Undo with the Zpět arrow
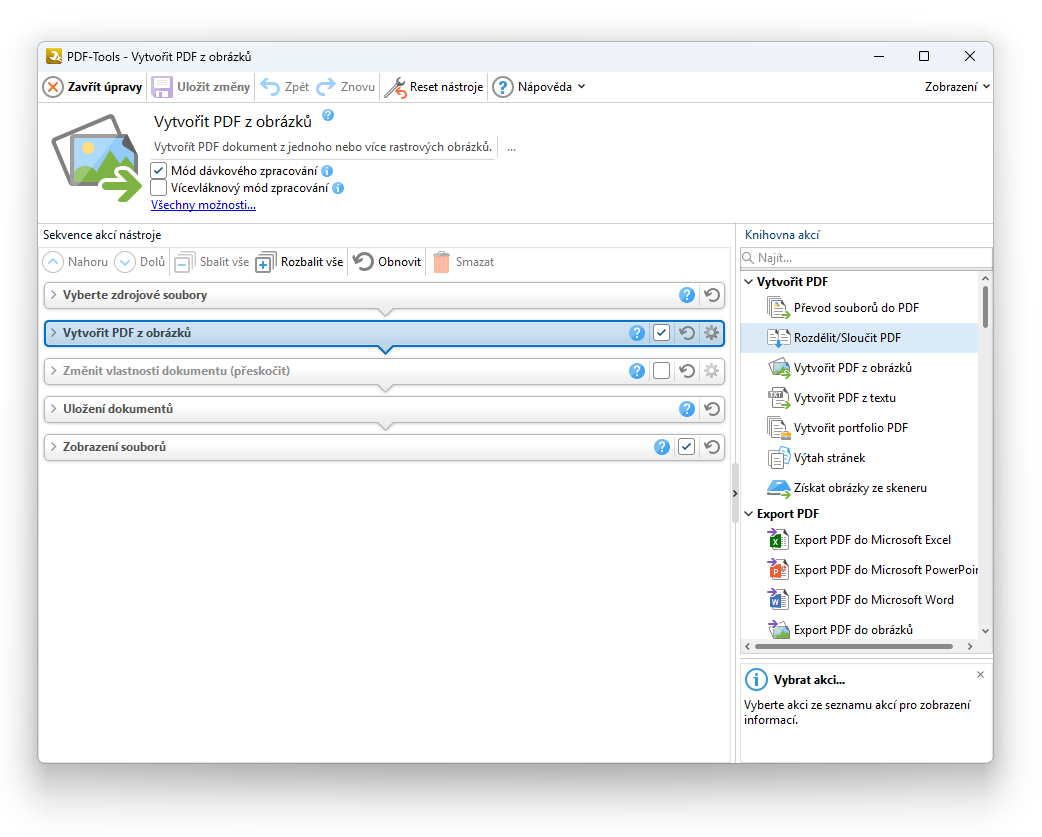Viewport: 1042px width, 837px height. coord(270,87)
